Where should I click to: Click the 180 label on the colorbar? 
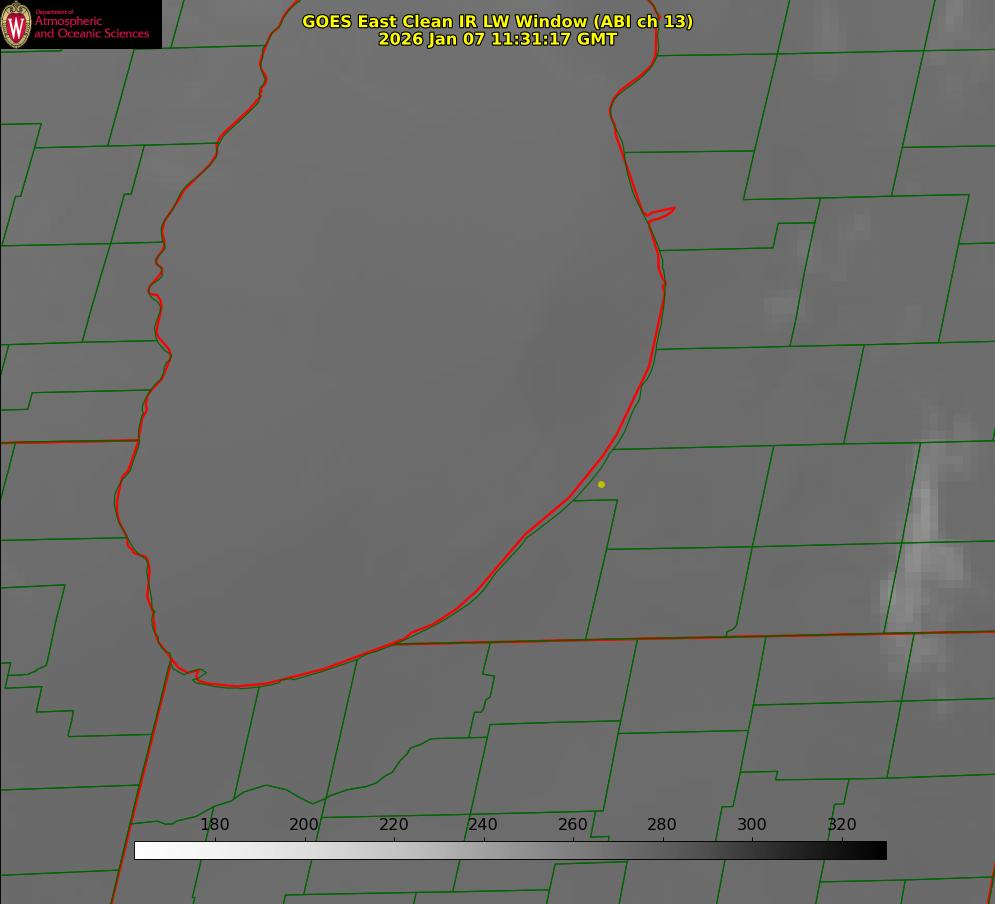click(214, 824)
